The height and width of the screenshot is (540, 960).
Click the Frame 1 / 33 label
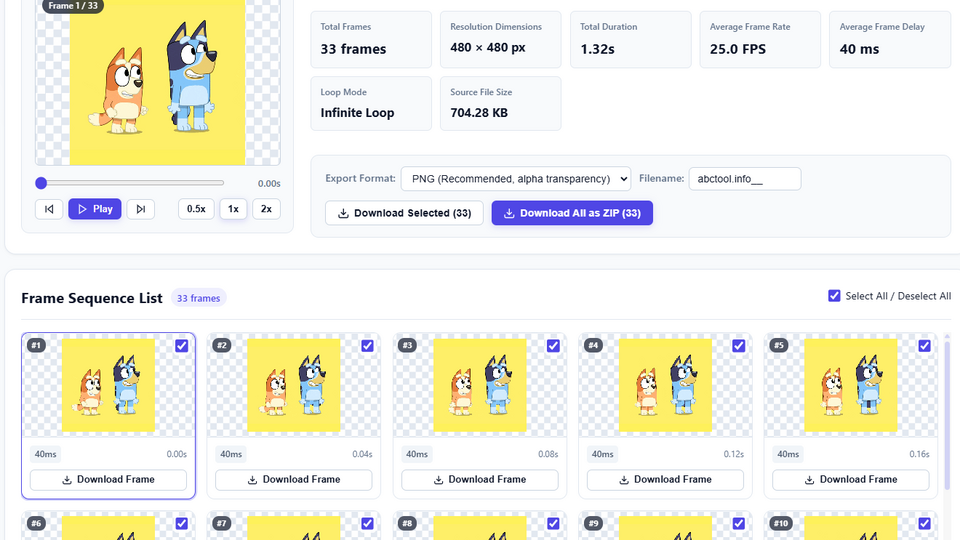pyautogui.click(x=73, y=6)
